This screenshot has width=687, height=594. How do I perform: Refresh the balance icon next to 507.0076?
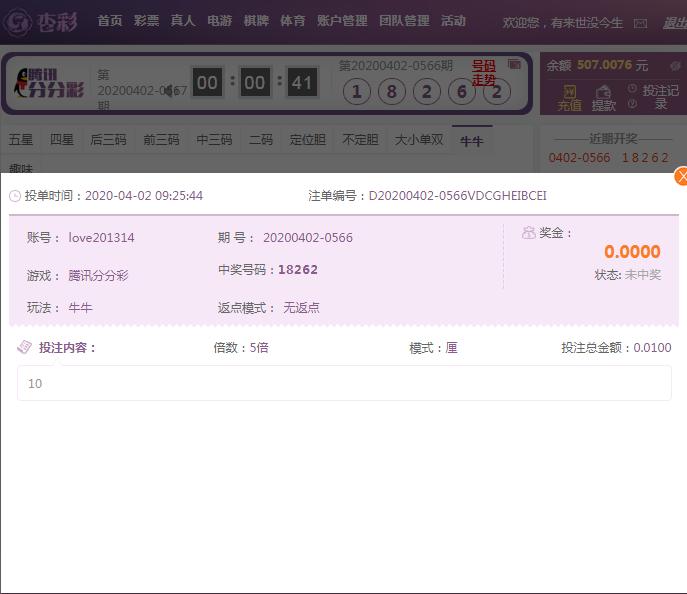(x=675, y=66)
